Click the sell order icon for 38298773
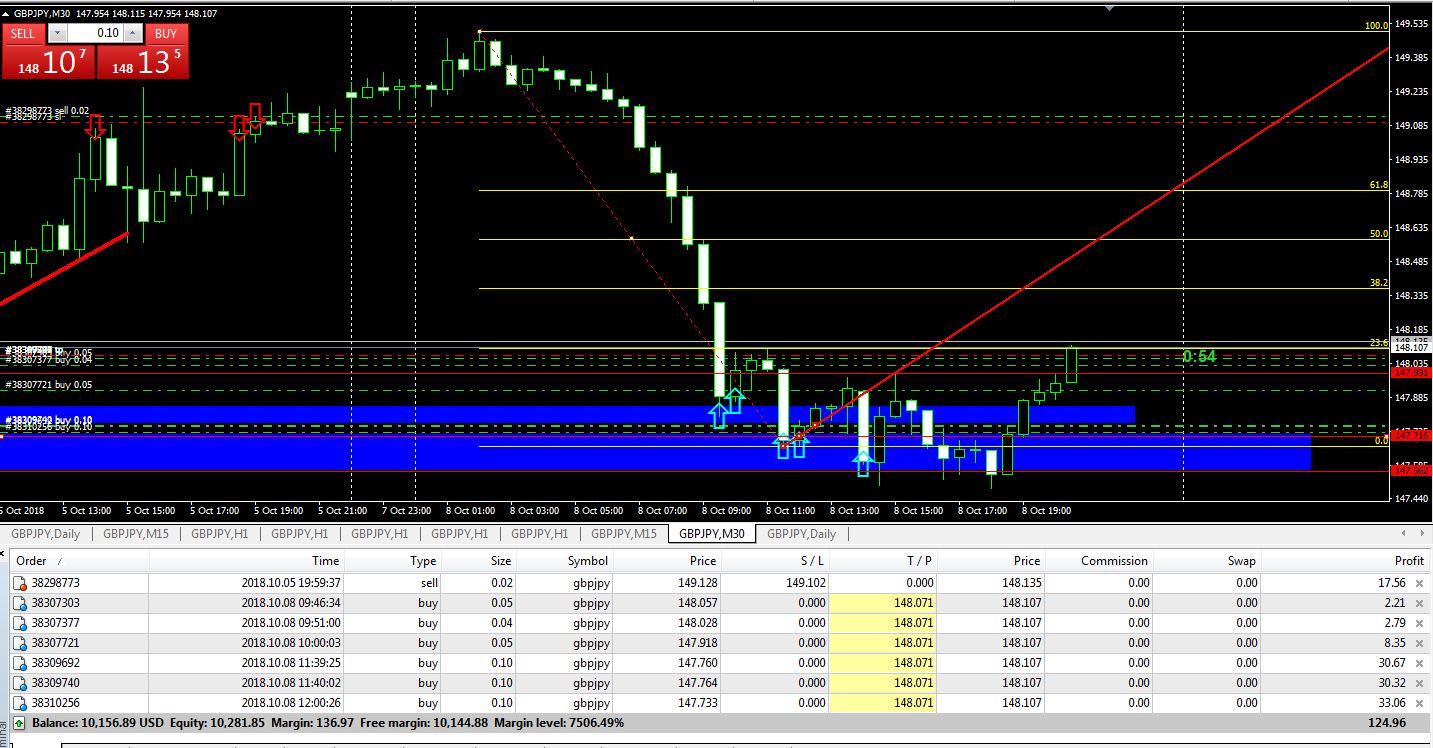 click(19, 583)
